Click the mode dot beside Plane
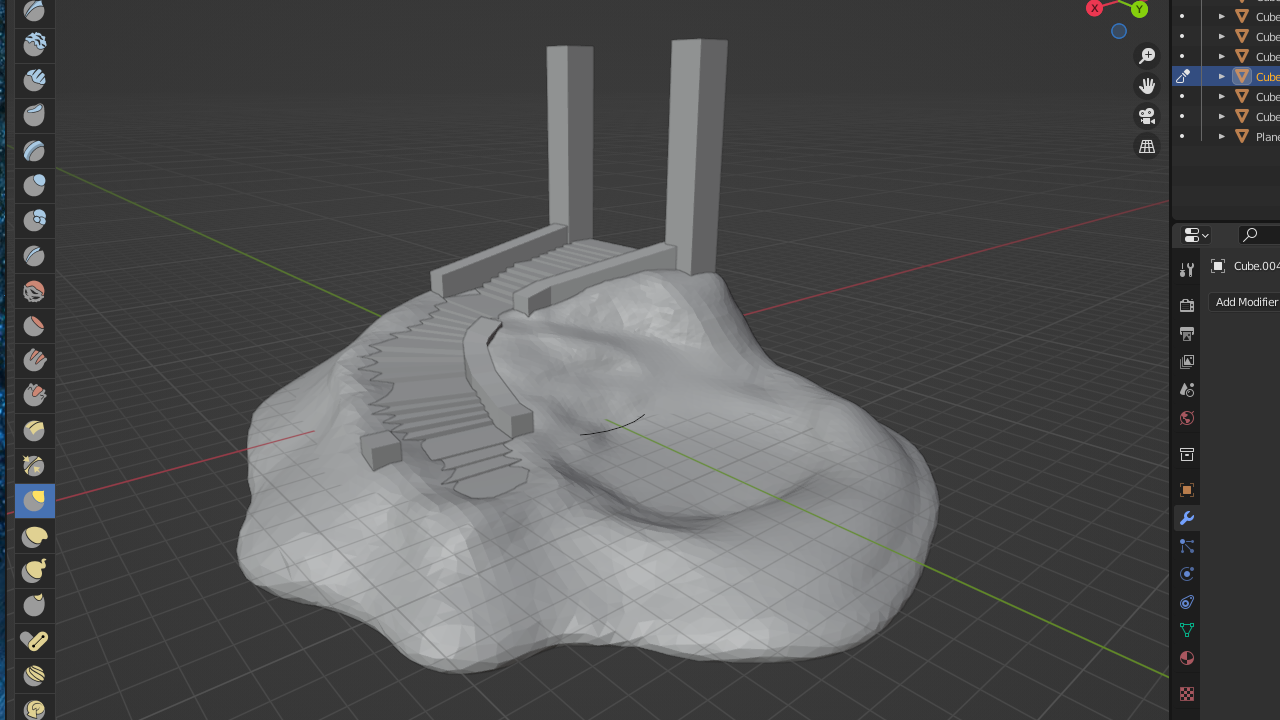1280x720 pixels. click(x=1182, y=136)
